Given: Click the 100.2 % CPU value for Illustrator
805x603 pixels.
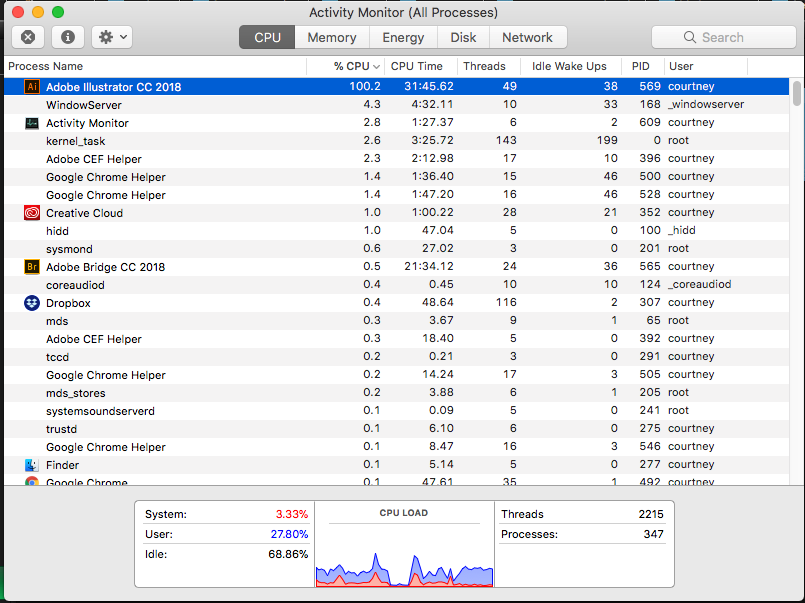Looking at the screenshot, I should 365,86.
